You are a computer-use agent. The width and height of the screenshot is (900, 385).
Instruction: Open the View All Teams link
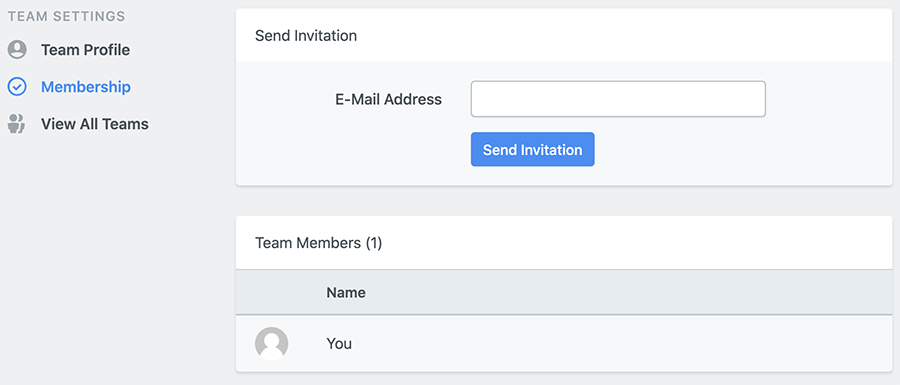(x=95, y=124)
